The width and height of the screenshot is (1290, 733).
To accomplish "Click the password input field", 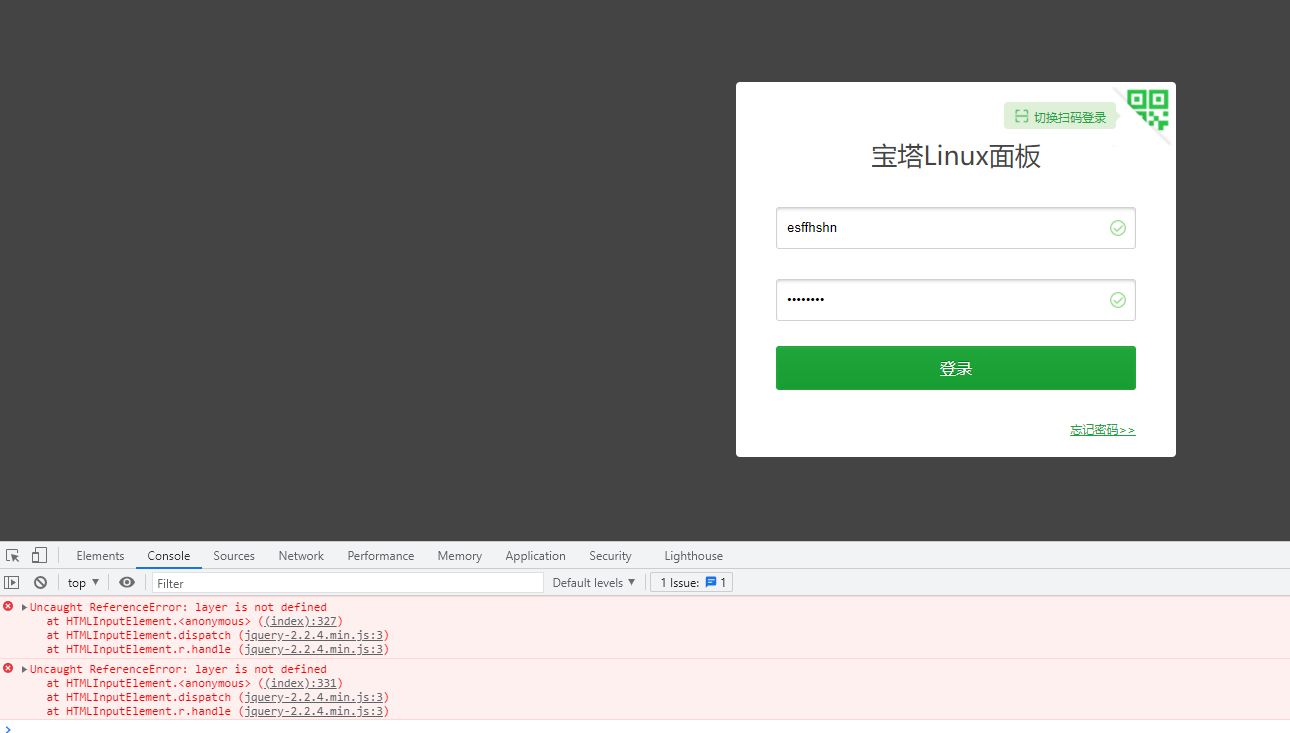I will (956, 300).
